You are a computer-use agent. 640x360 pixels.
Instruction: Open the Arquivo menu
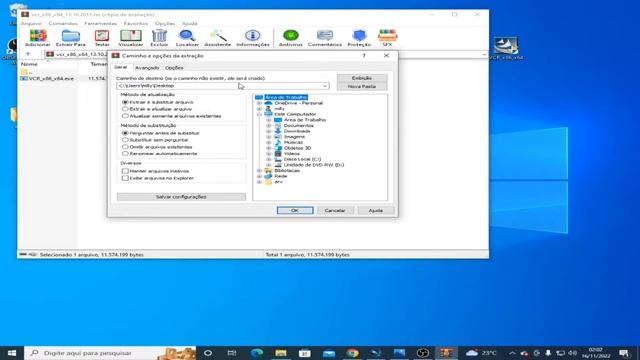[x=31, y=23]
